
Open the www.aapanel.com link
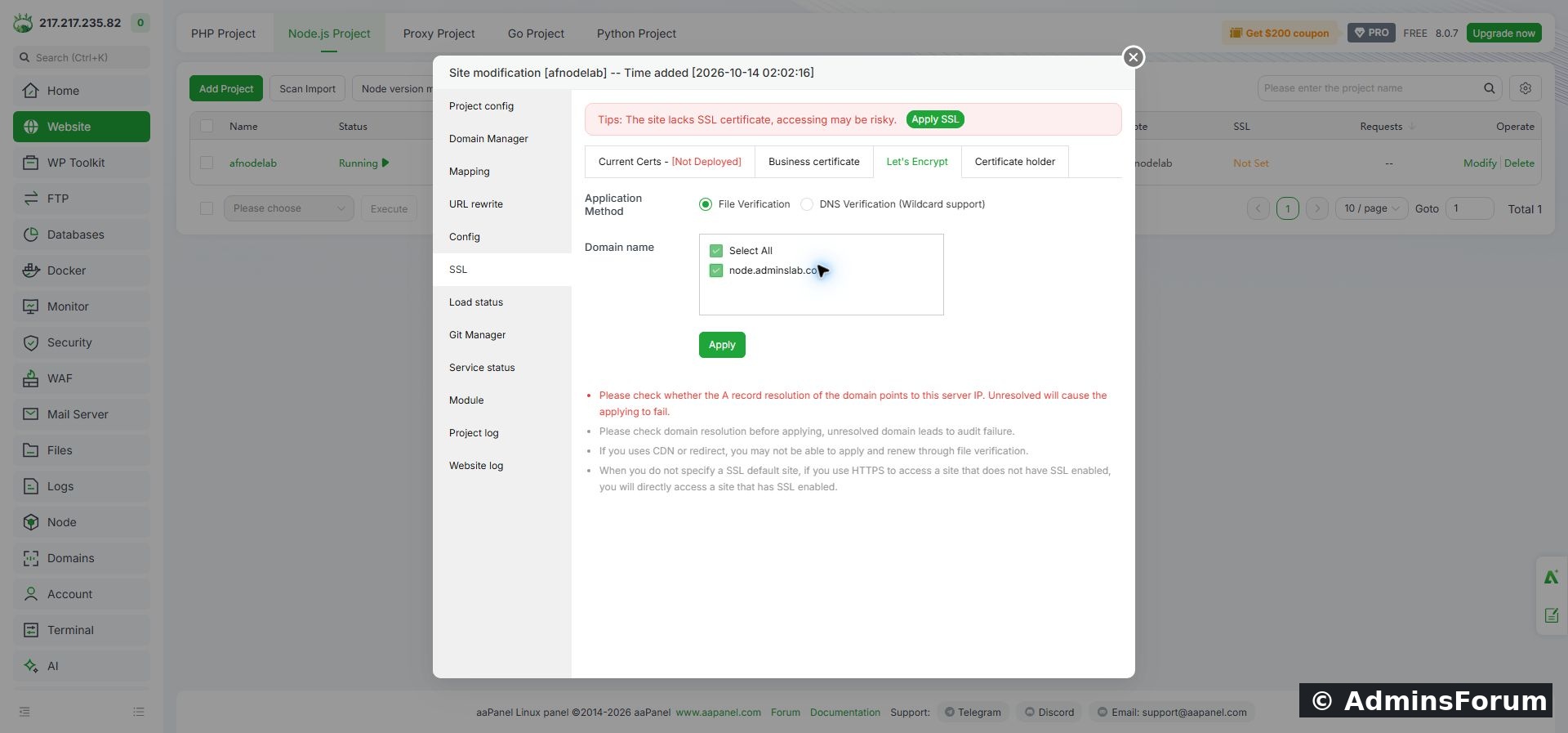718,713
